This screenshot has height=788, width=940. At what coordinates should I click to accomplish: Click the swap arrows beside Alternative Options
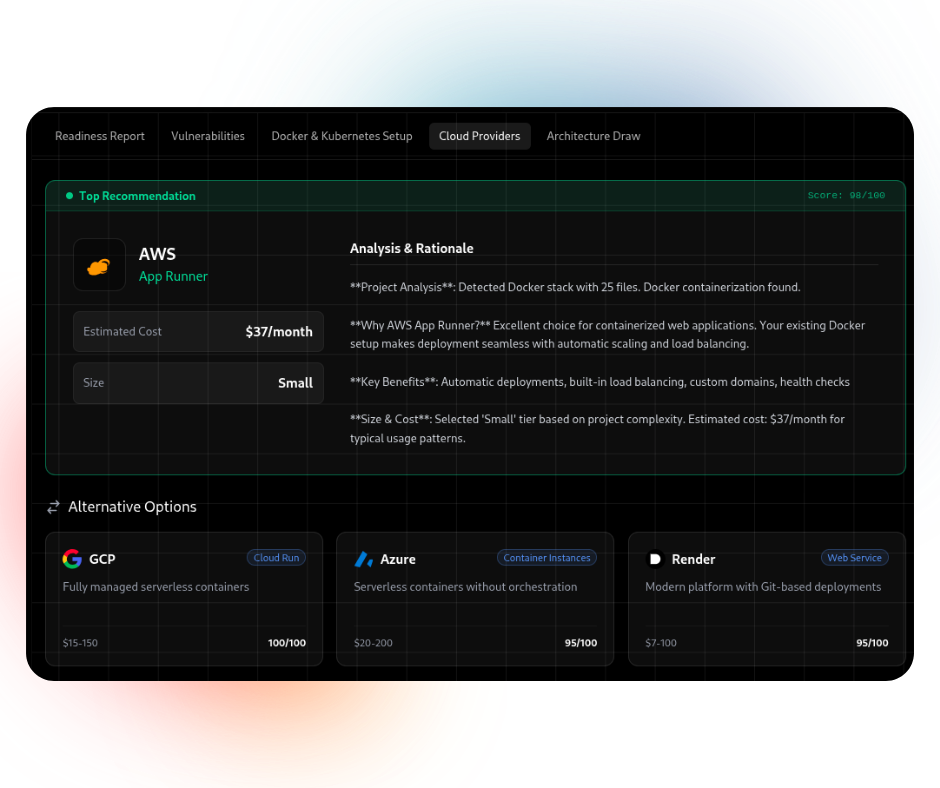[53, 507]
